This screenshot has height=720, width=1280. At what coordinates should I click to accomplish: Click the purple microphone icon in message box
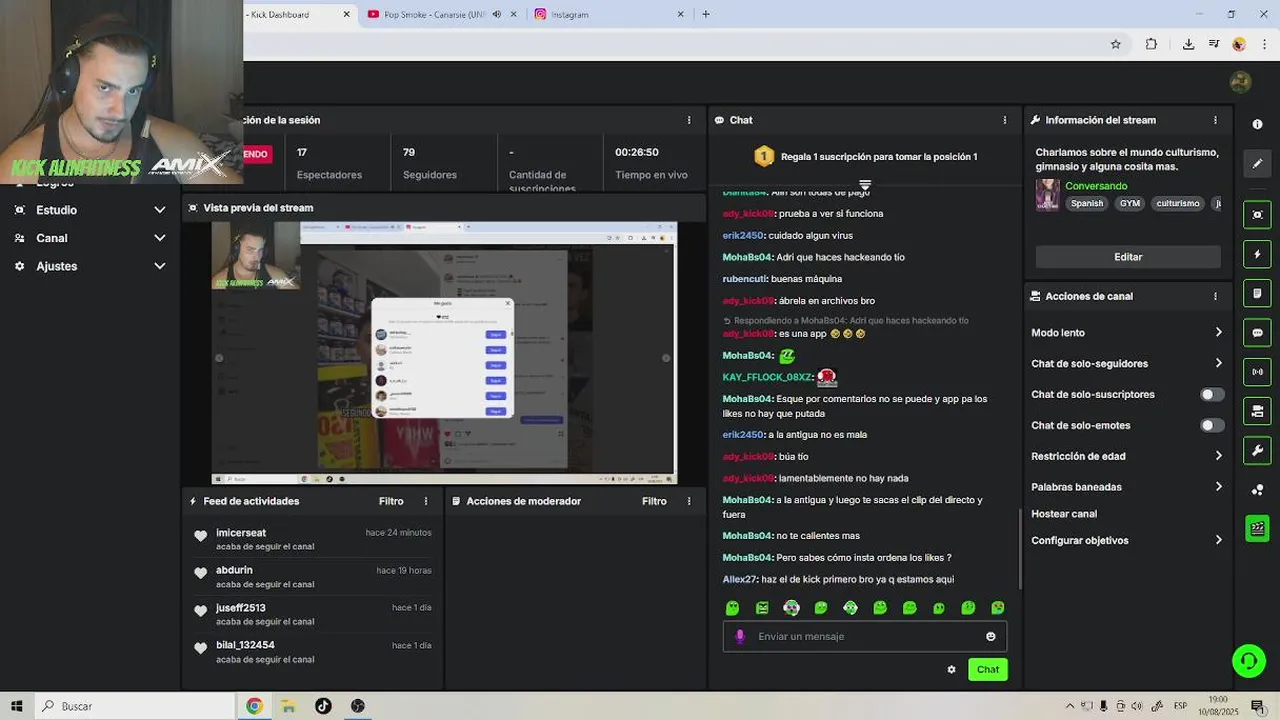pos(740,636)
